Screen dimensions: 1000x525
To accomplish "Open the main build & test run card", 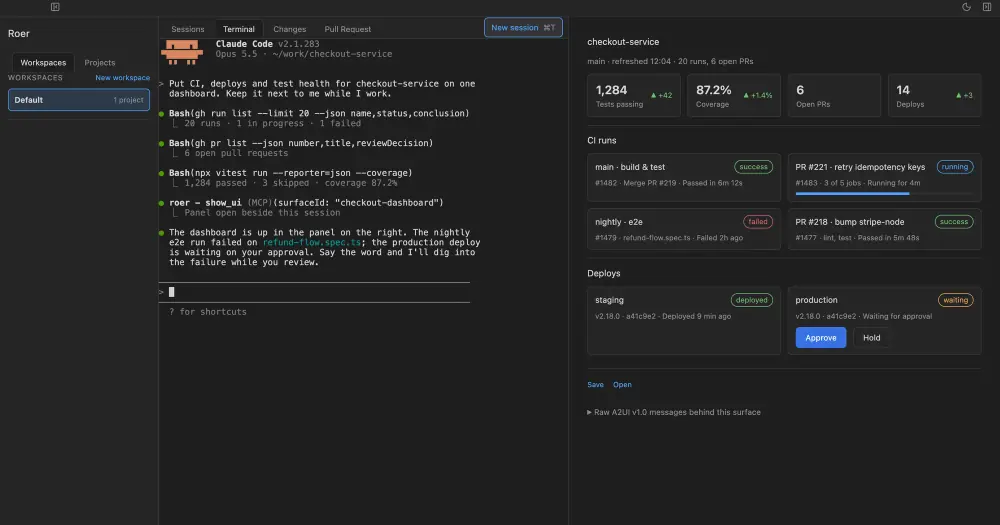I will [x=684, y=177].
